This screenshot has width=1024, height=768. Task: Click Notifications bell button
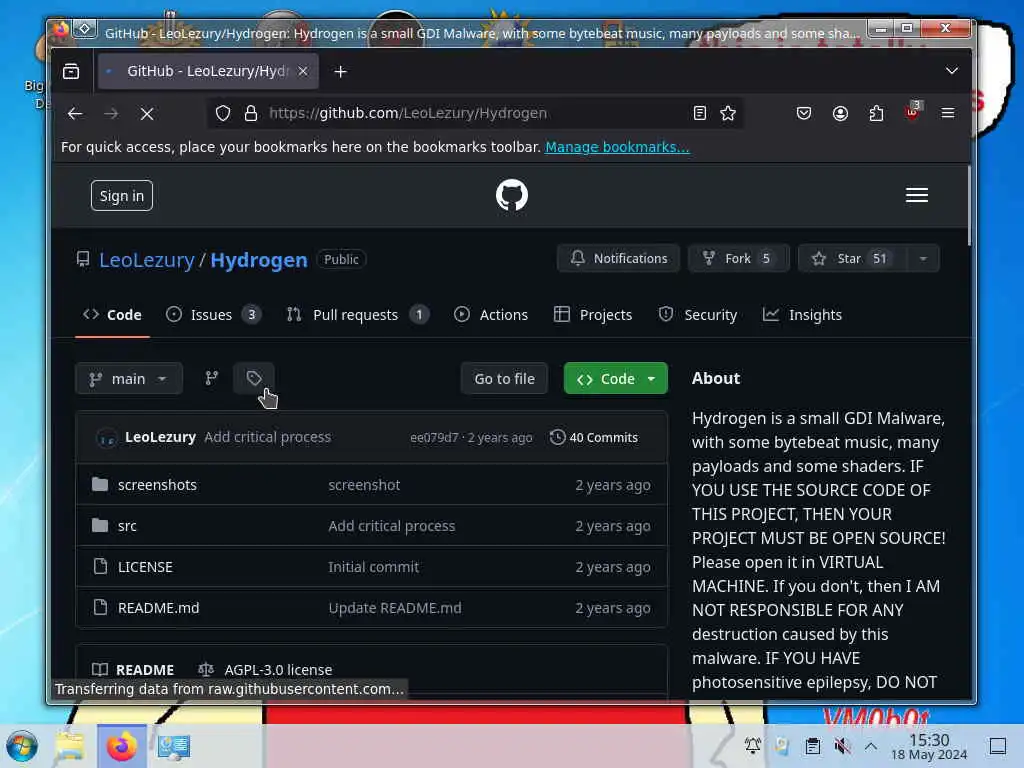[x=618, y=259]
